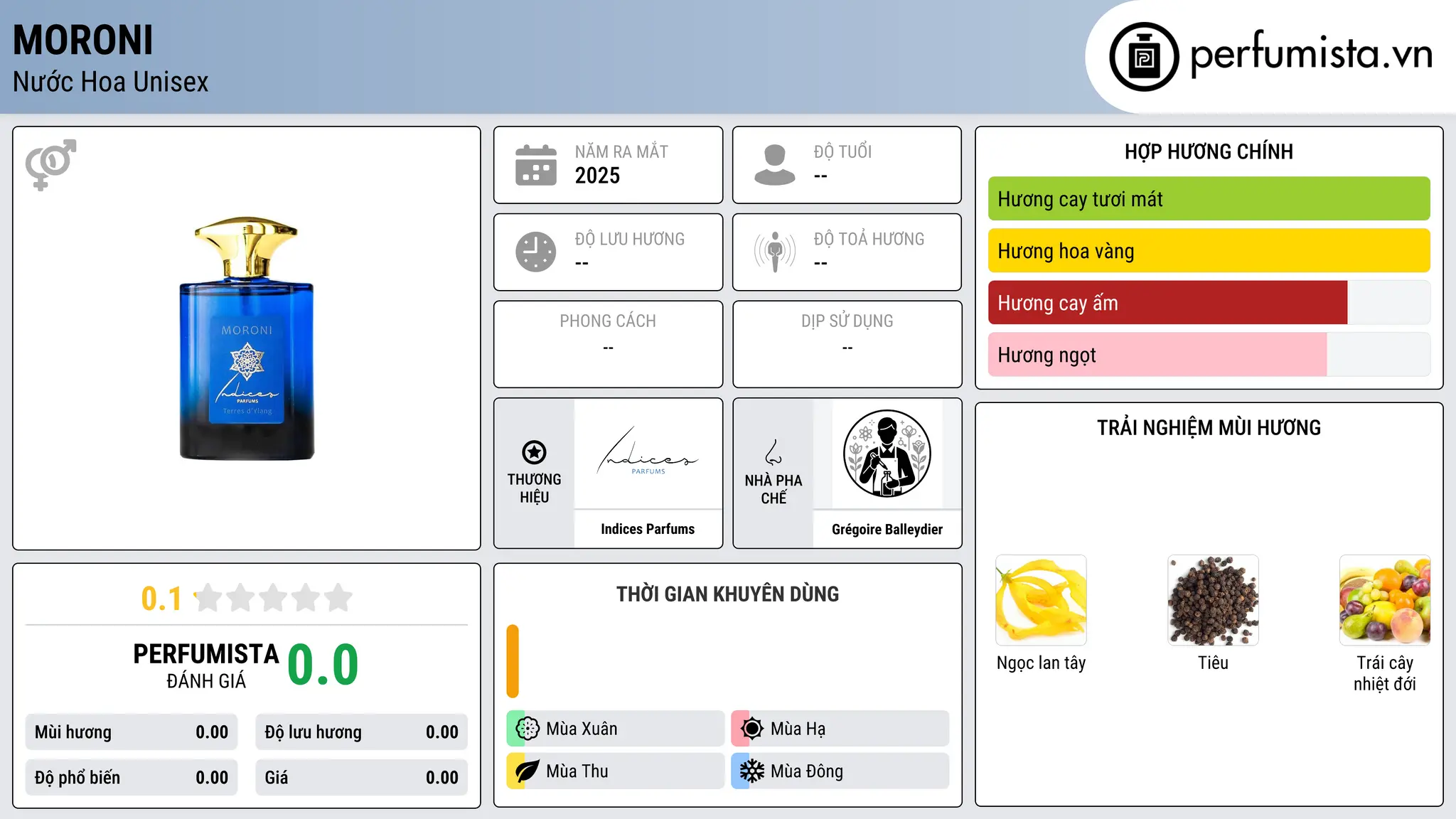Click the nose icon above Nhà pha chế
1456x819 pixels.
coord(773,452)
